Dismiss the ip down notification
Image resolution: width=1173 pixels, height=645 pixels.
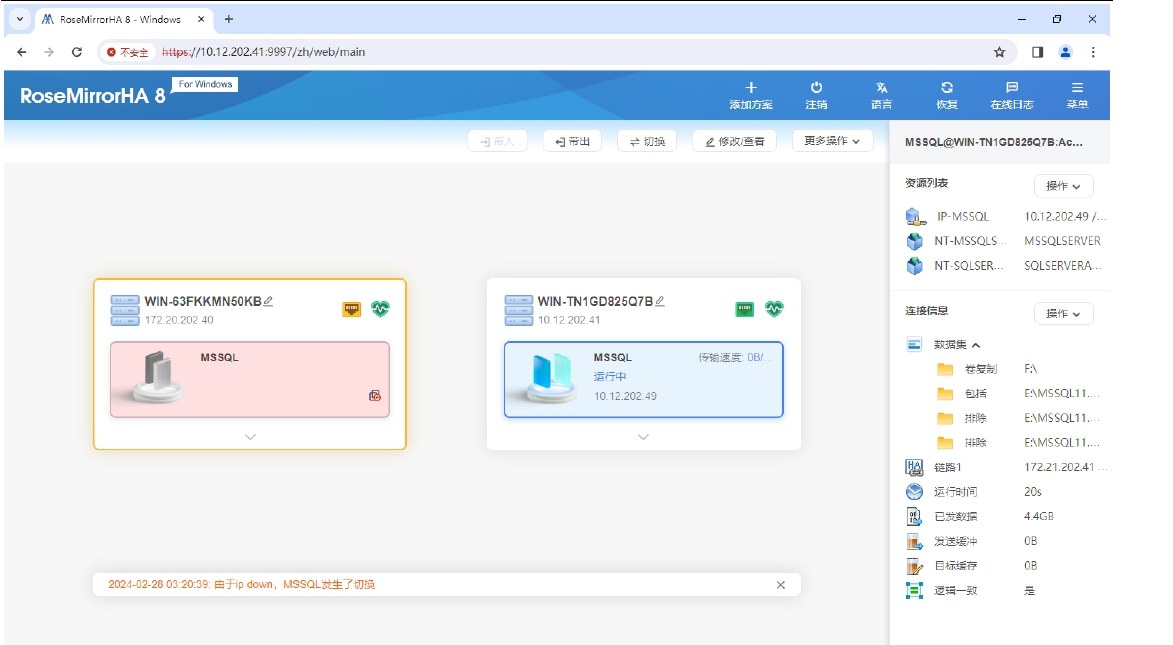click(x=781, y=585)
